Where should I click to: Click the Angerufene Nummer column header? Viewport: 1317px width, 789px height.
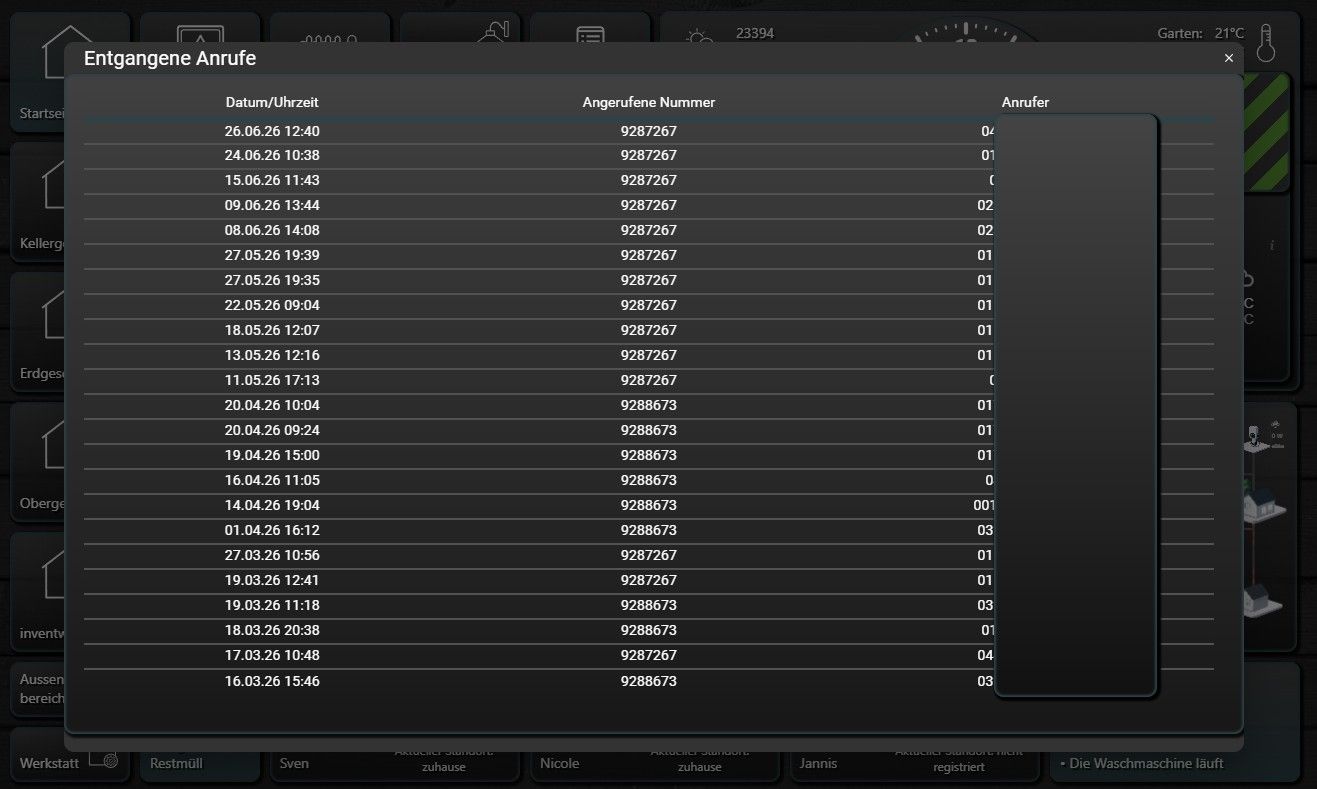click(649, 102)
